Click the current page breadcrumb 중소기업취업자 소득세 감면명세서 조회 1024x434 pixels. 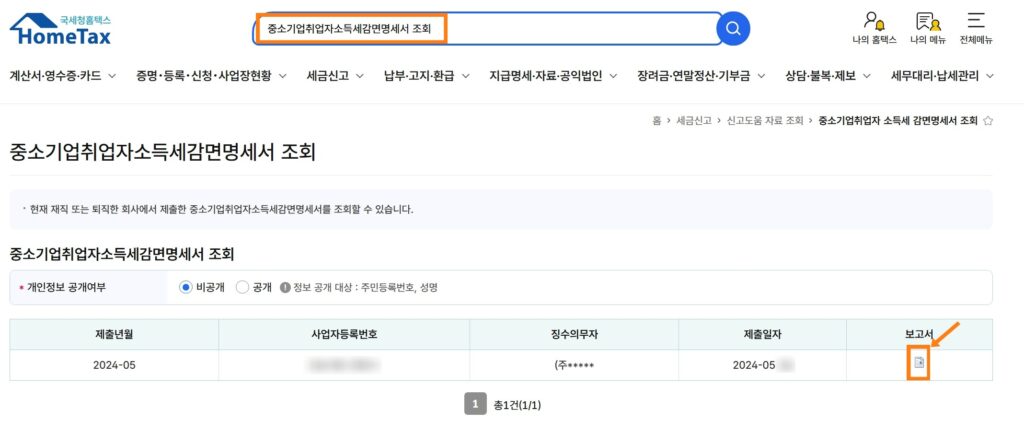pyautogui.click(x=898, y=121)
